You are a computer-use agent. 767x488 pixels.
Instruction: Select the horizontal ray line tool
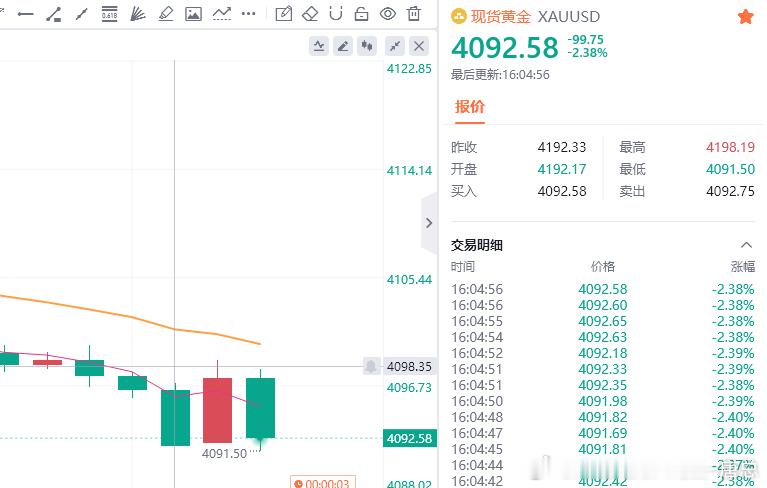coord(25,14)
